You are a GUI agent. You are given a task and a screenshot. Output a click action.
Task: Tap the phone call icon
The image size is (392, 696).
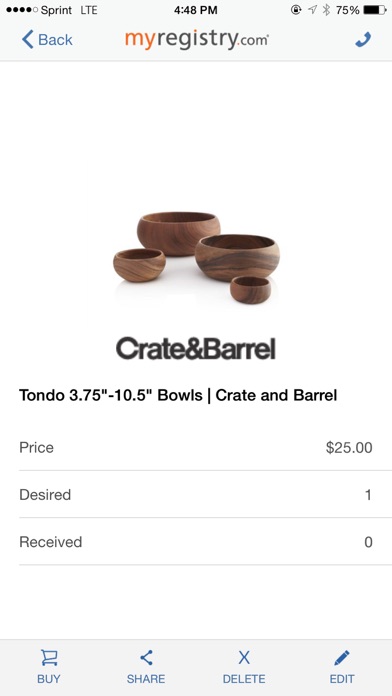click(x=363, y=40)
